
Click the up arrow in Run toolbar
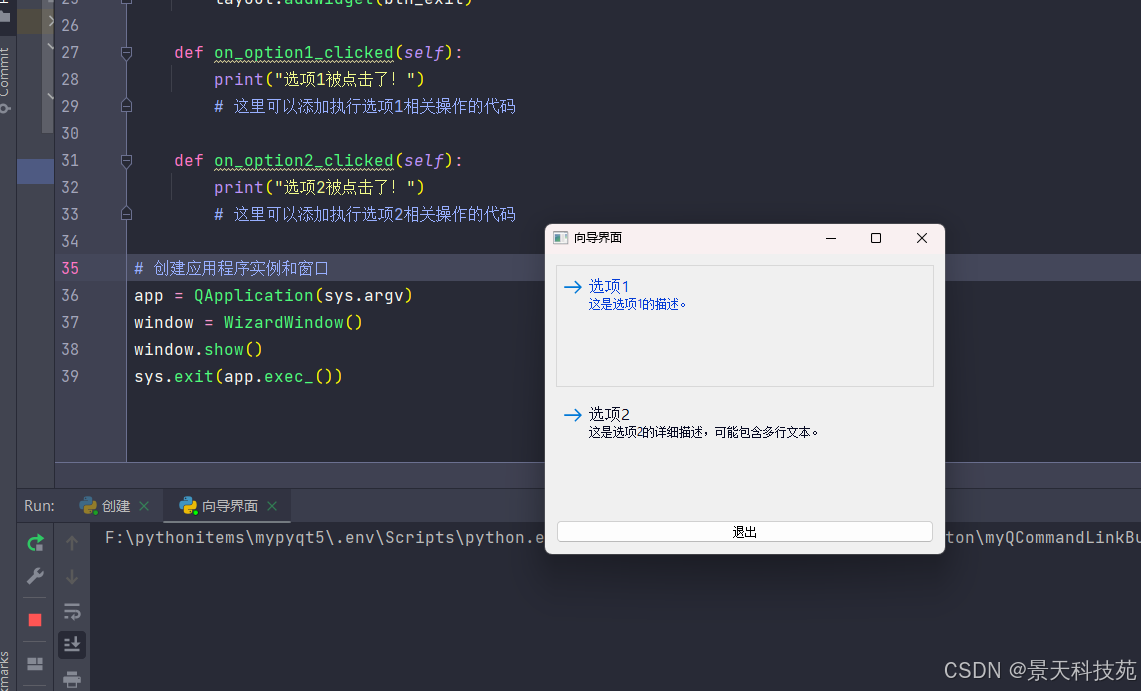click(x=72, y=543)
